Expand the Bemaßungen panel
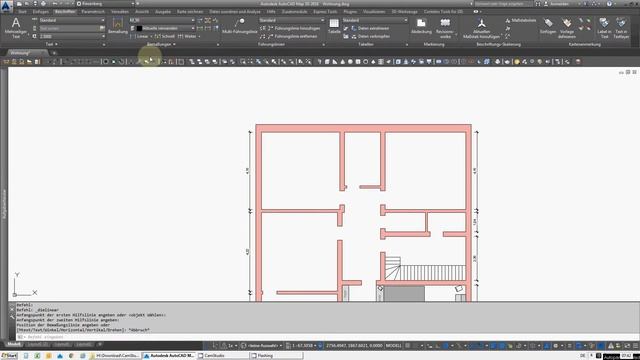This screenshot has width=640, height=360. 161,44
